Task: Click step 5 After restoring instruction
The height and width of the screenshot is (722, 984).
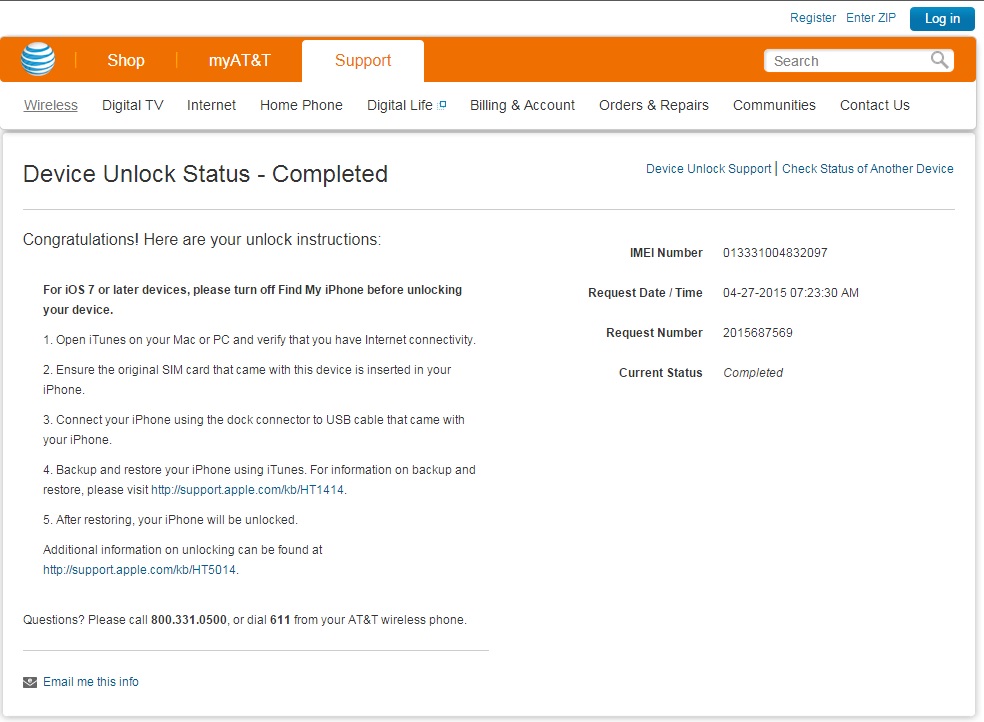Action: point(170,520)
